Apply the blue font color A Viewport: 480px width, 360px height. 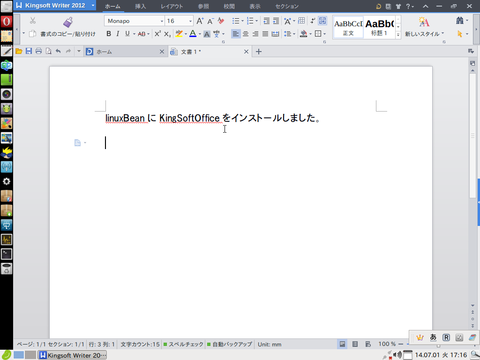pos(193,34)
